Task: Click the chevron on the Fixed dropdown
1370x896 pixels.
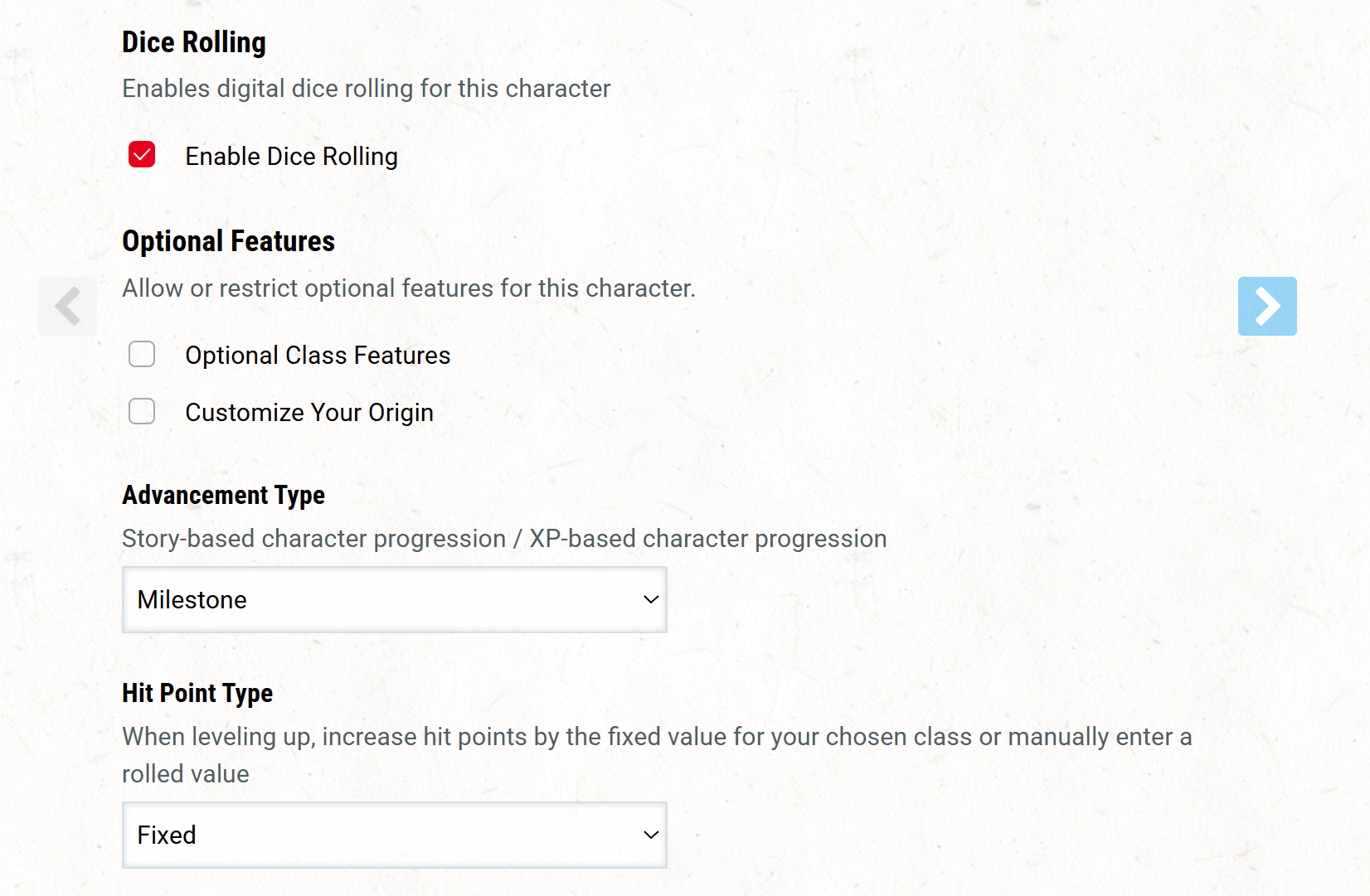Action: click(x=651, y=835)
